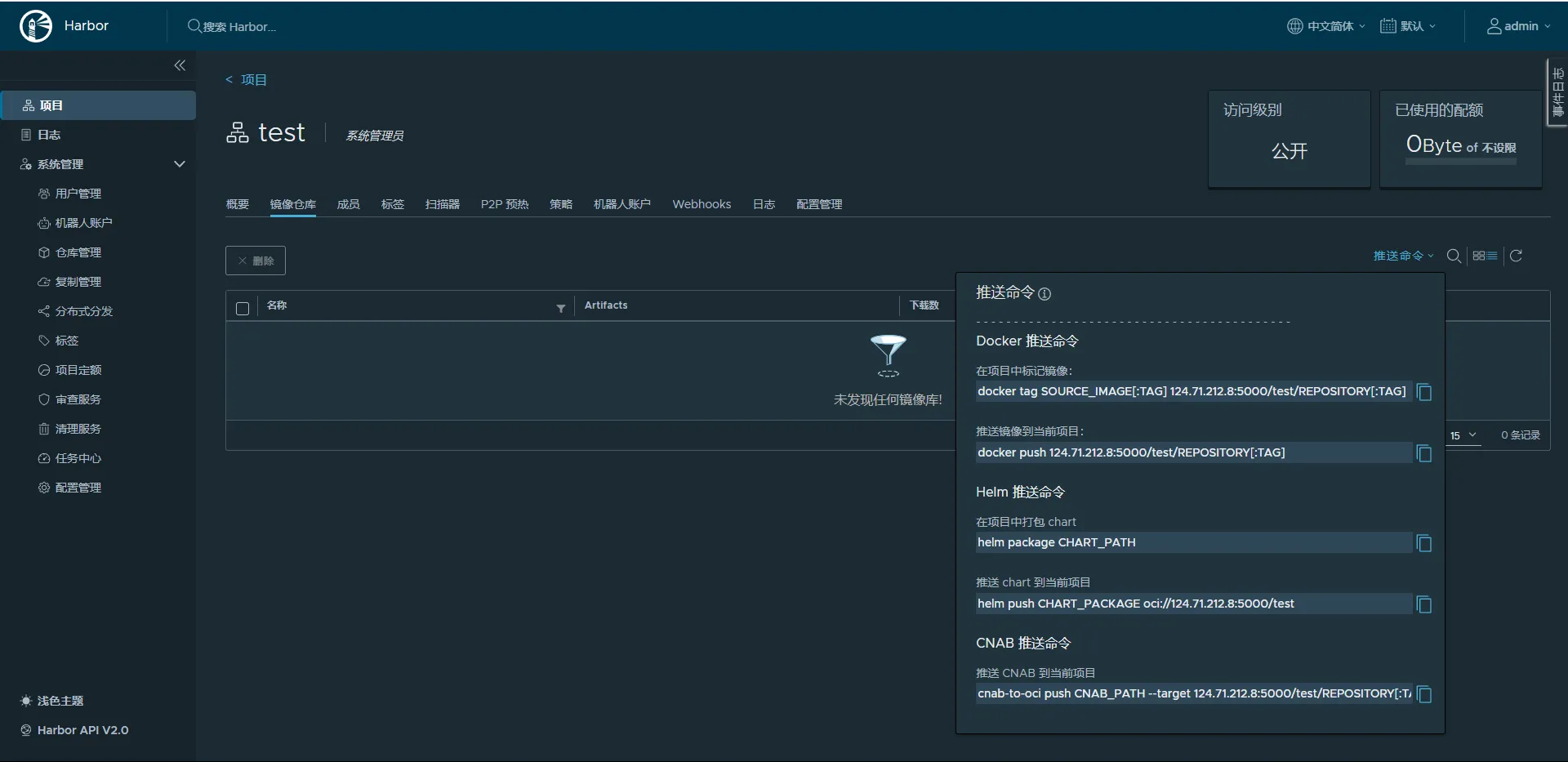Copy the docker tag command
The image size is (1568, 762).
pyautogui.click(x=1424, y=392)
